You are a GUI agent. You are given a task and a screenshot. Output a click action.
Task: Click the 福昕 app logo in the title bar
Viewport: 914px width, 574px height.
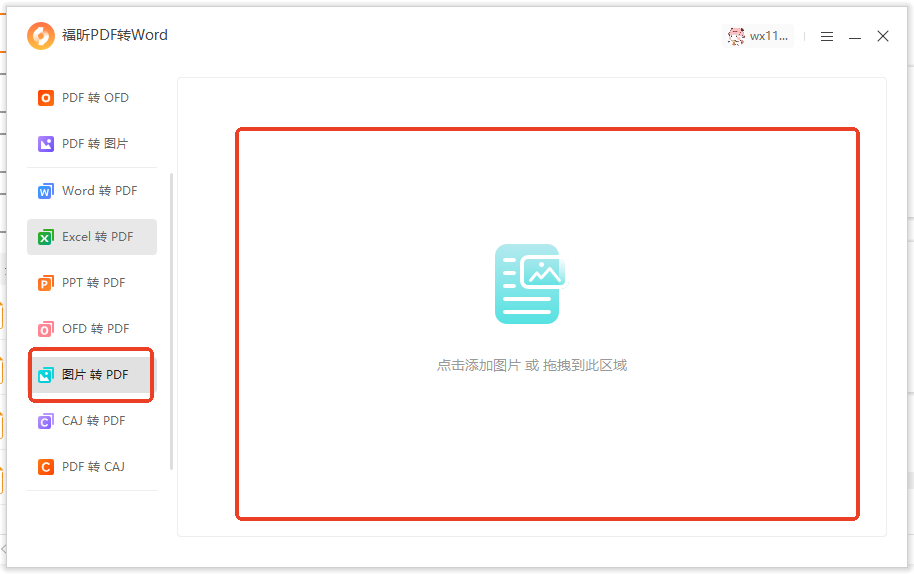point(41,36)
